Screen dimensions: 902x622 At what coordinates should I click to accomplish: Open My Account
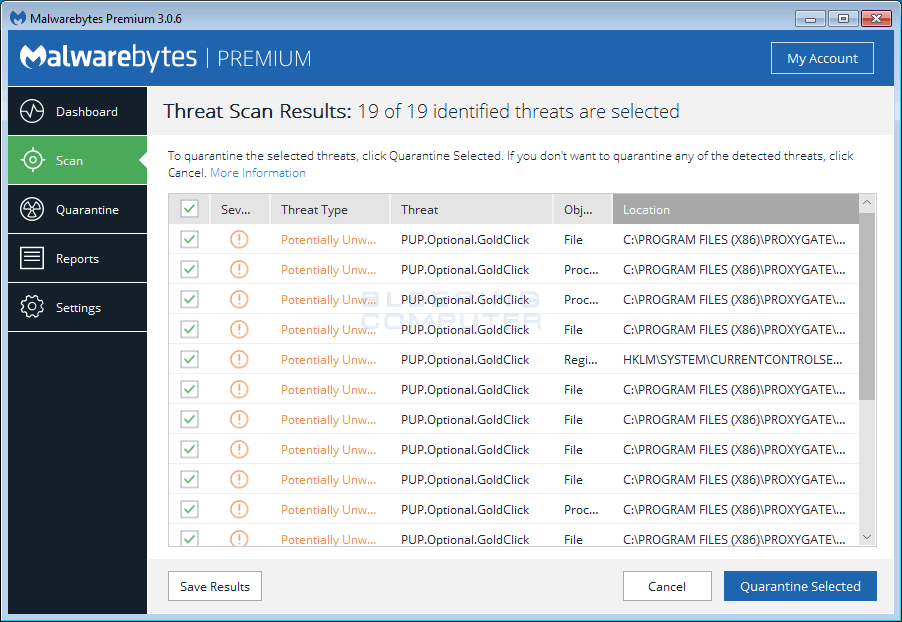[822, 58]
